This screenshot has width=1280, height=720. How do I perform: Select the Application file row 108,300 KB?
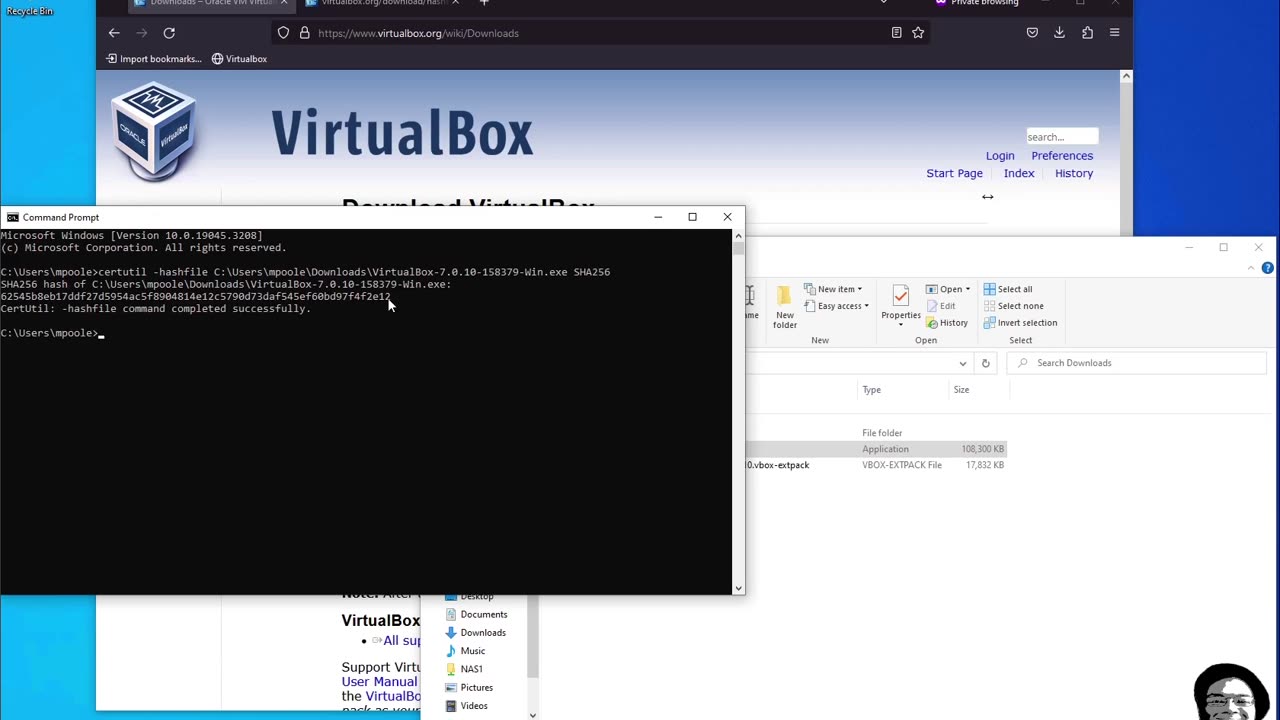[x=875, y=449]
